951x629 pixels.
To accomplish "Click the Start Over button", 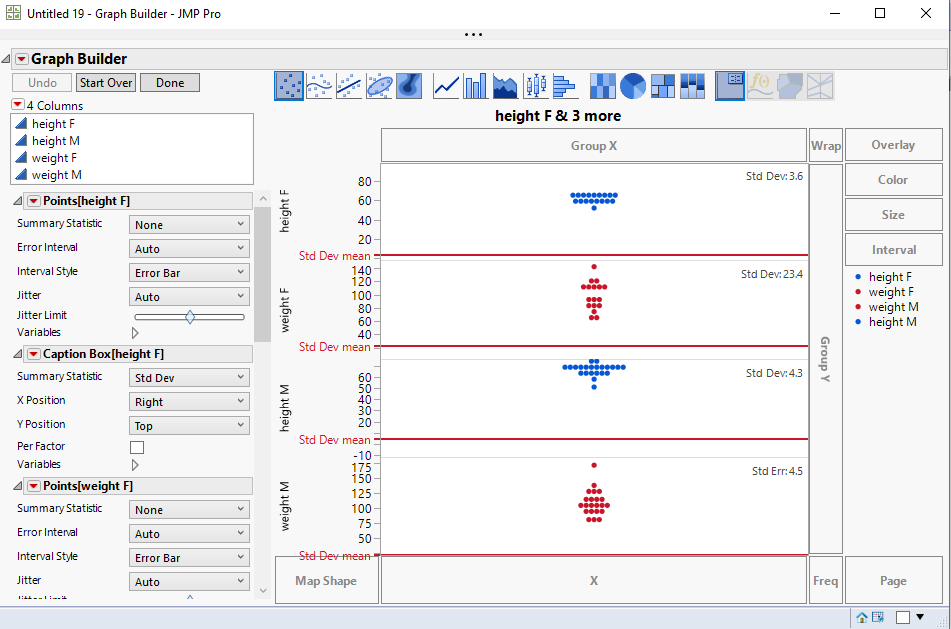I will [106, 82].
